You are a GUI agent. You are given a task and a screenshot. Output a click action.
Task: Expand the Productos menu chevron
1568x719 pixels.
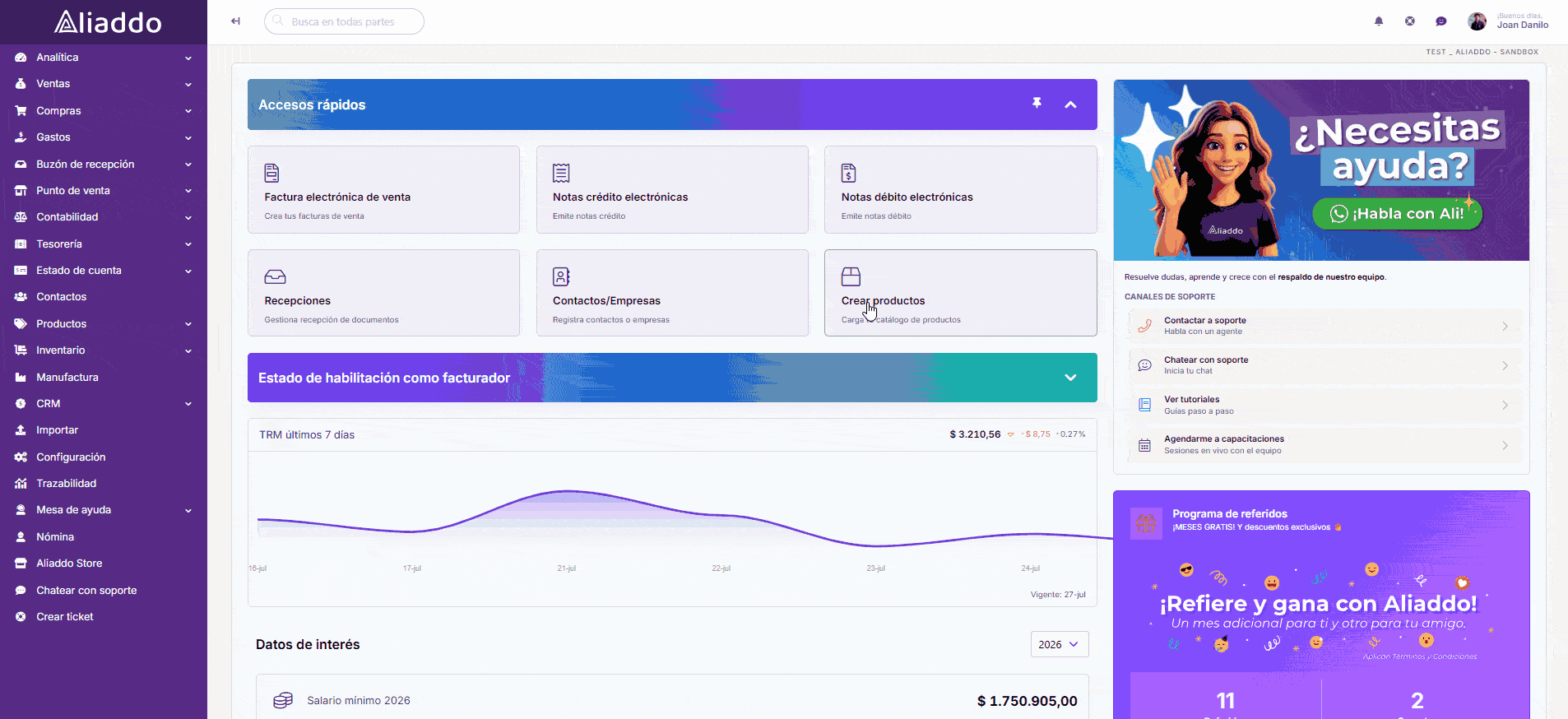coord(188,324)
